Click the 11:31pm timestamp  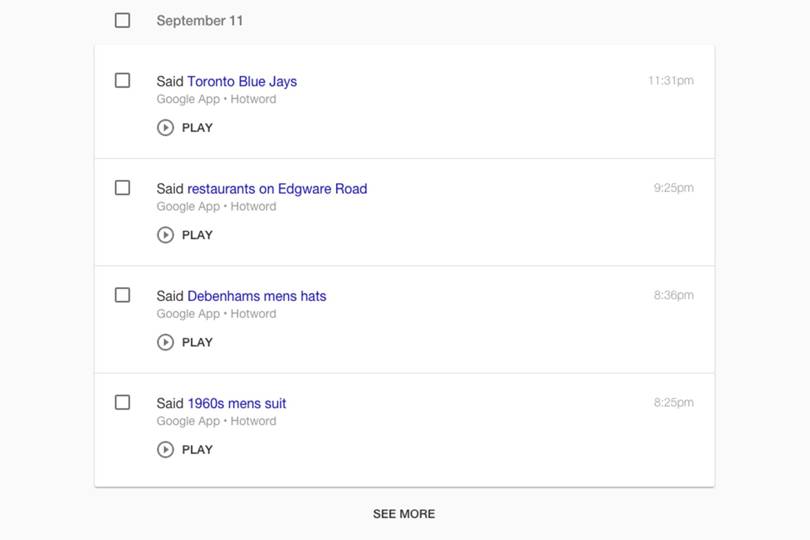670,81
